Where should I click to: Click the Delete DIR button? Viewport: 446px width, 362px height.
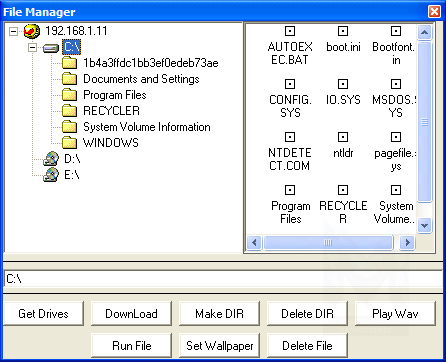click(x=307, y=313)
